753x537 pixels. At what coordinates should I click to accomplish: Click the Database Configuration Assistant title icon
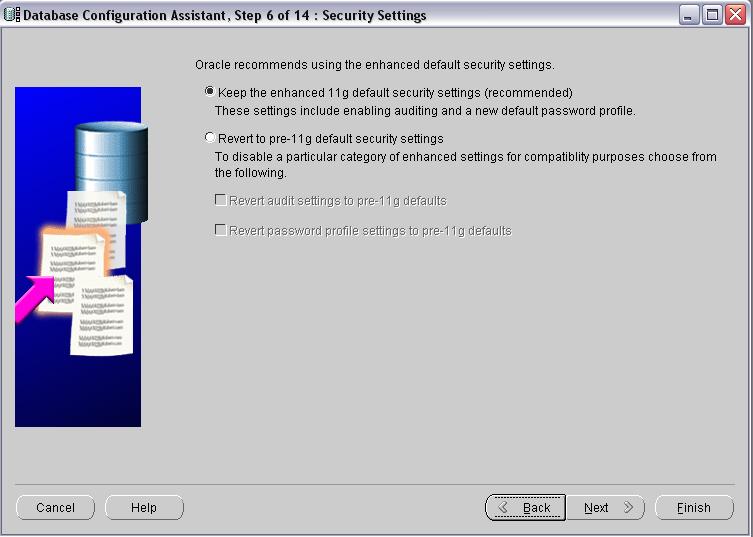point(12,15)
